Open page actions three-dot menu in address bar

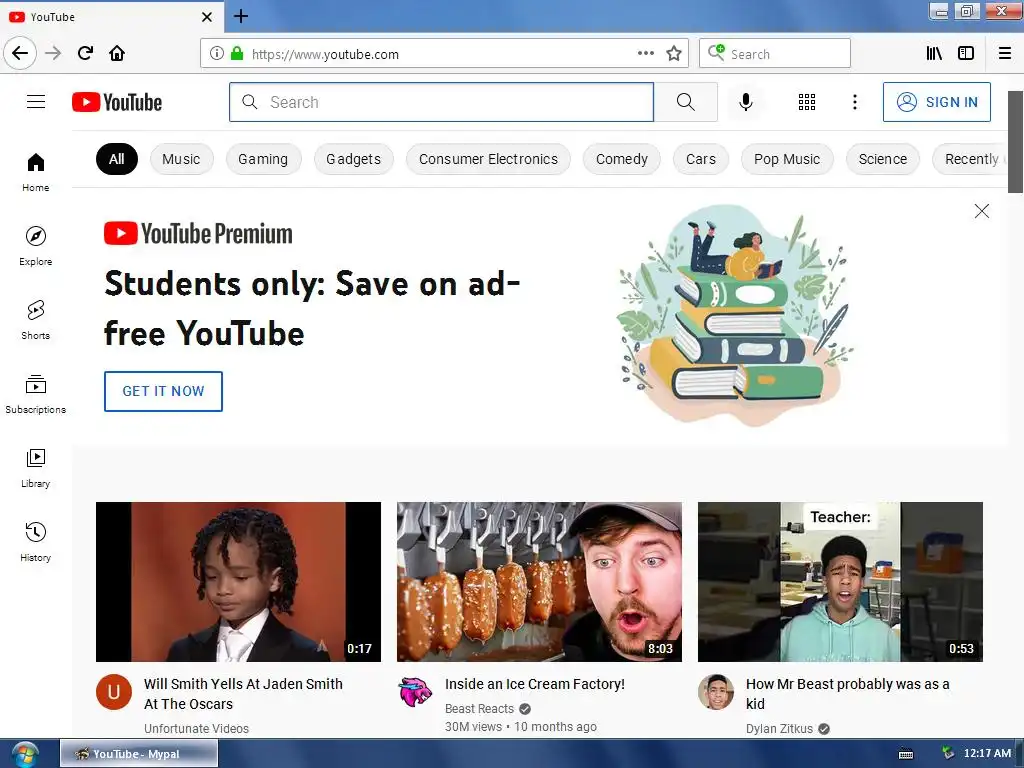tap(646, 53)
